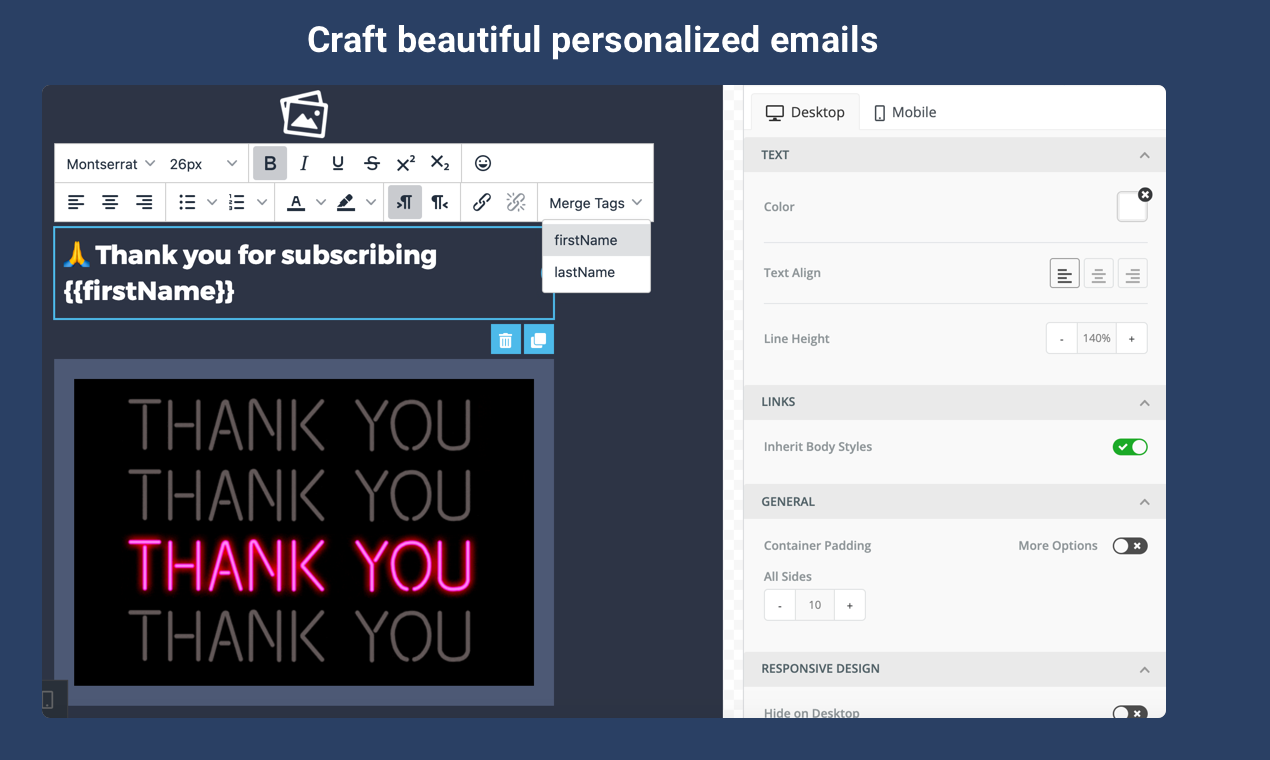Switch to Desktop tab
1270x760 pixels.
click(805, 112)
